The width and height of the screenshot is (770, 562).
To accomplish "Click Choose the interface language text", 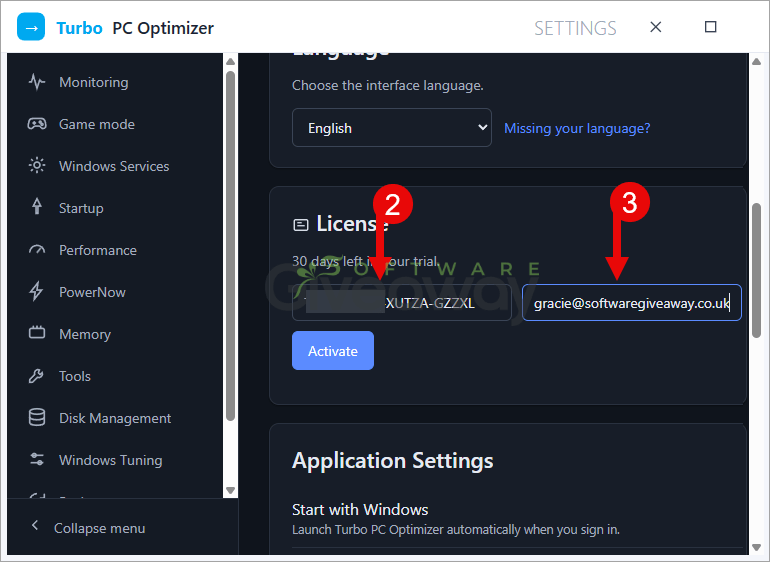I will [388, 85].
